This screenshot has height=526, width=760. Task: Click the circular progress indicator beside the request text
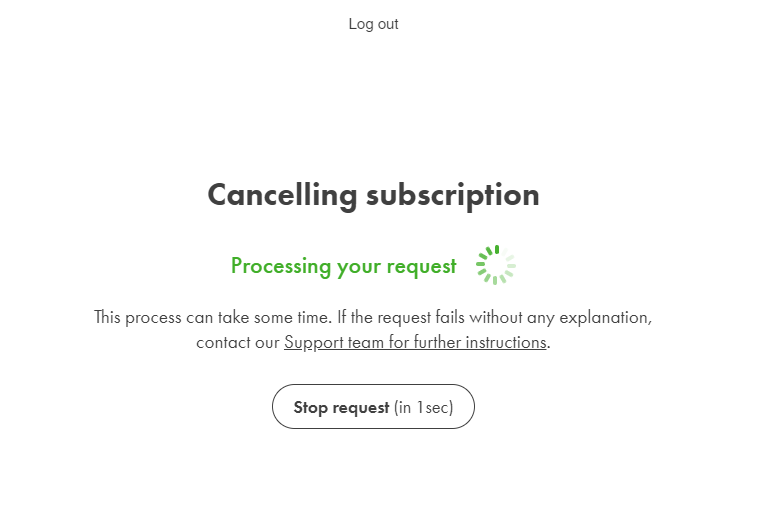[x=496, y=265]
